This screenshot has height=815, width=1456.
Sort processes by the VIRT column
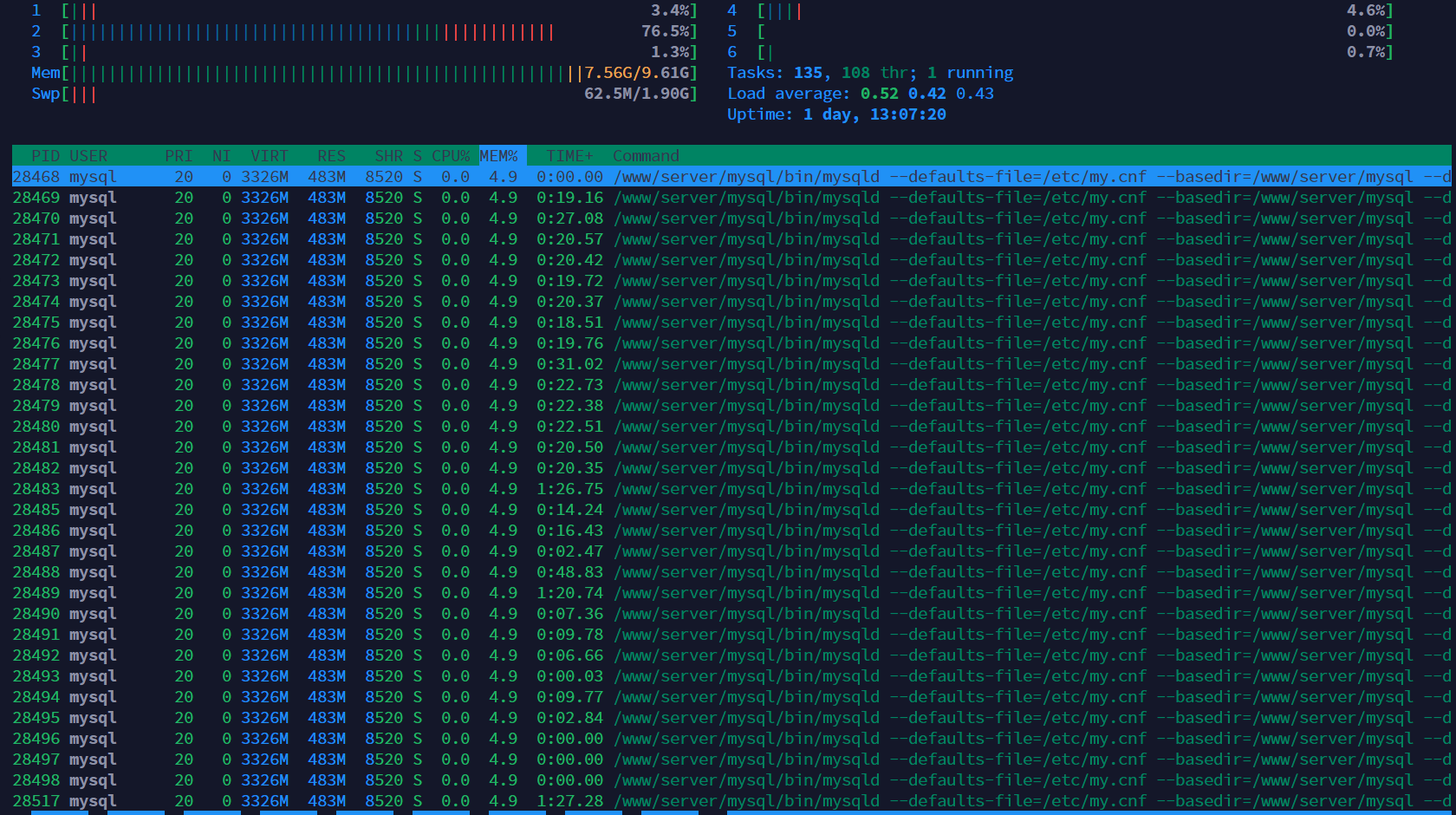(267, 155)
